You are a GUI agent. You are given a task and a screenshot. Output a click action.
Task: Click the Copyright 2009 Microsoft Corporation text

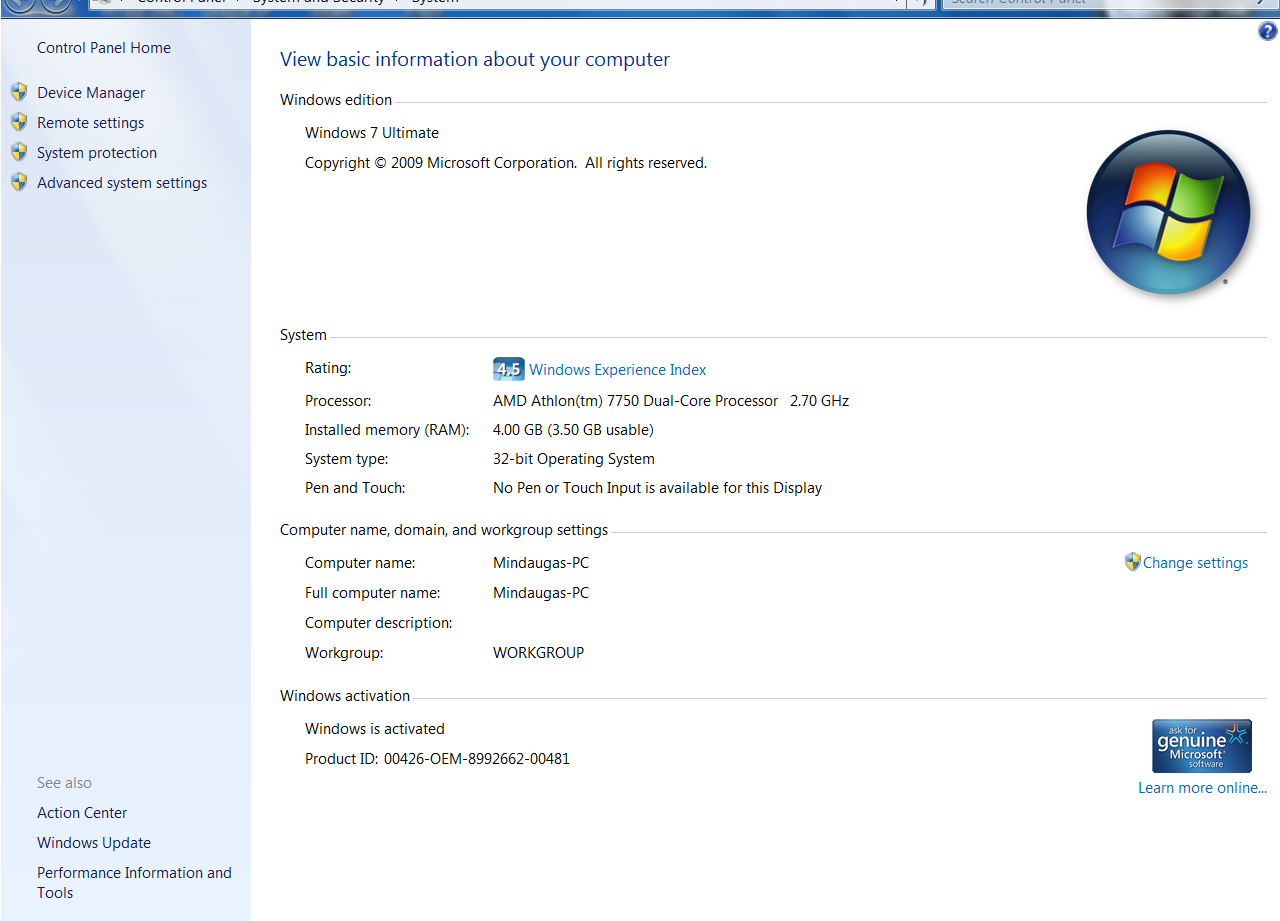(x=506, y=163)
